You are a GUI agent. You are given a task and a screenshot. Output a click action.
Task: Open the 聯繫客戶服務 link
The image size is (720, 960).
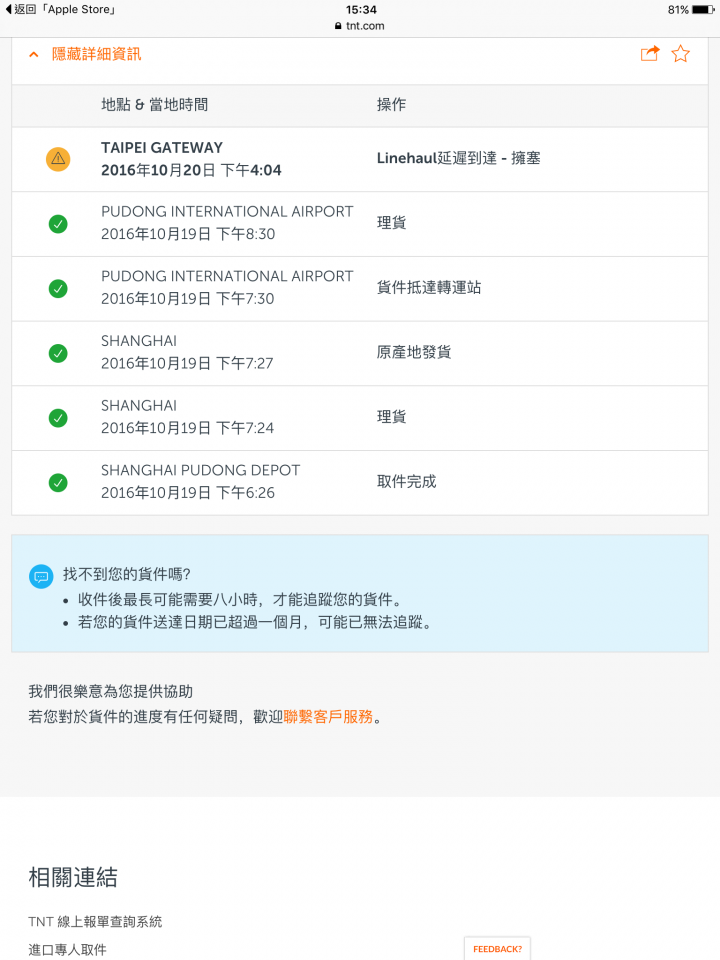pyautogui.click(x=328, y=716)
